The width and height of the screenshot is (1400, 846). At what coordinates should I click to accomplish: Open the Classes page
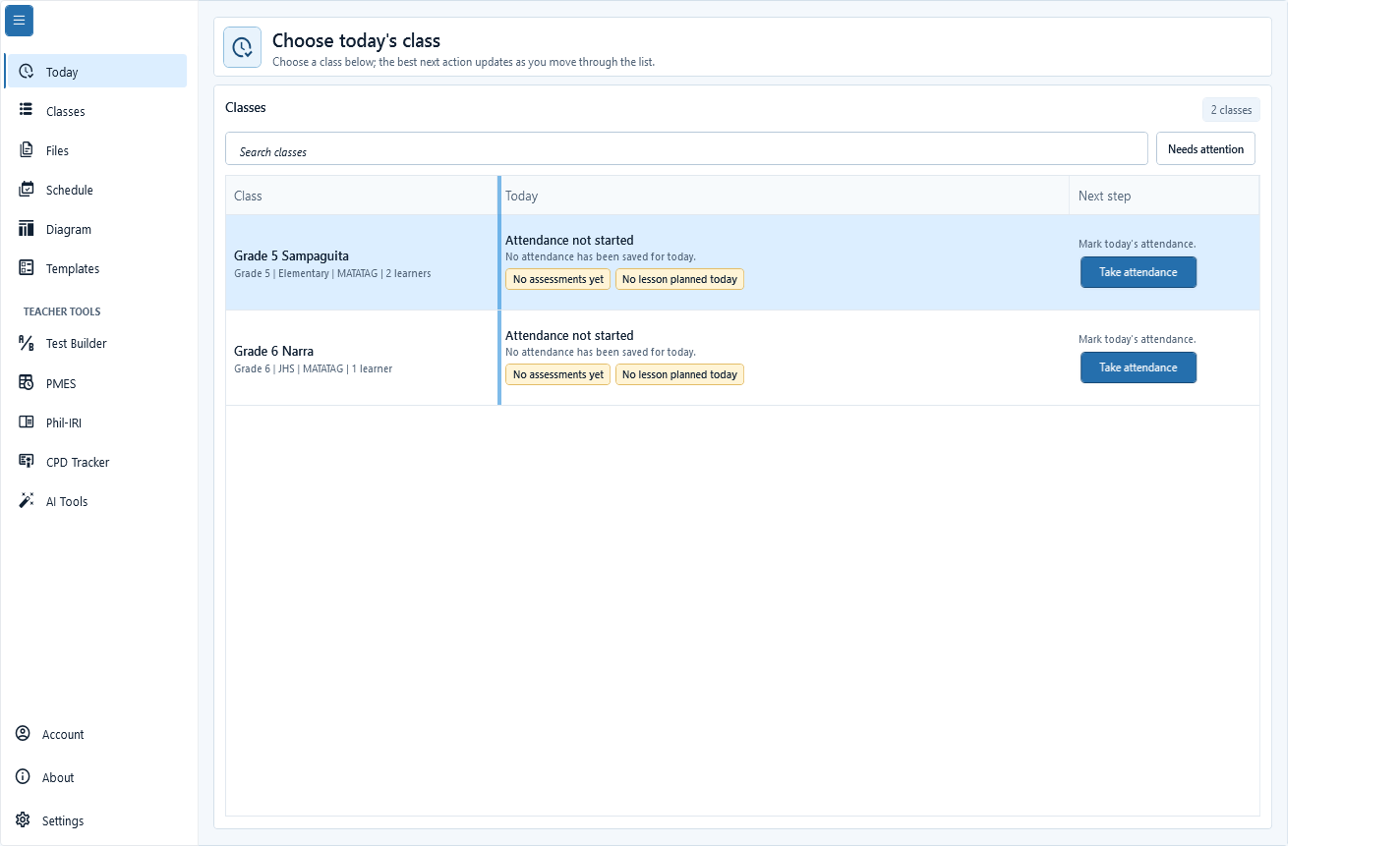pyautogui.click(x=95, y=111)
